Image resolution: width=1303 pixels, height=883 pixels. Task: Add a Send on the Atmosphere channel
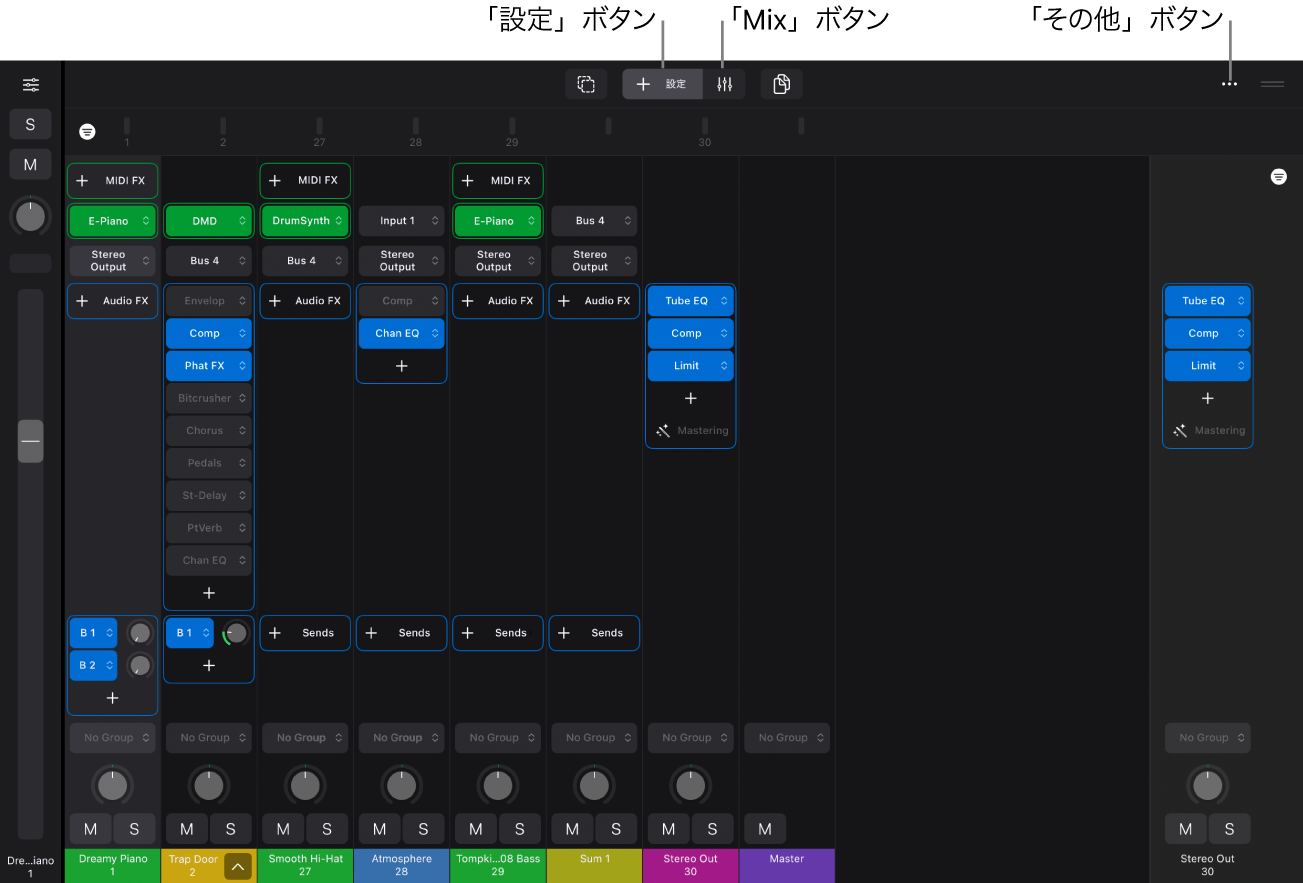tap(401, 632)
